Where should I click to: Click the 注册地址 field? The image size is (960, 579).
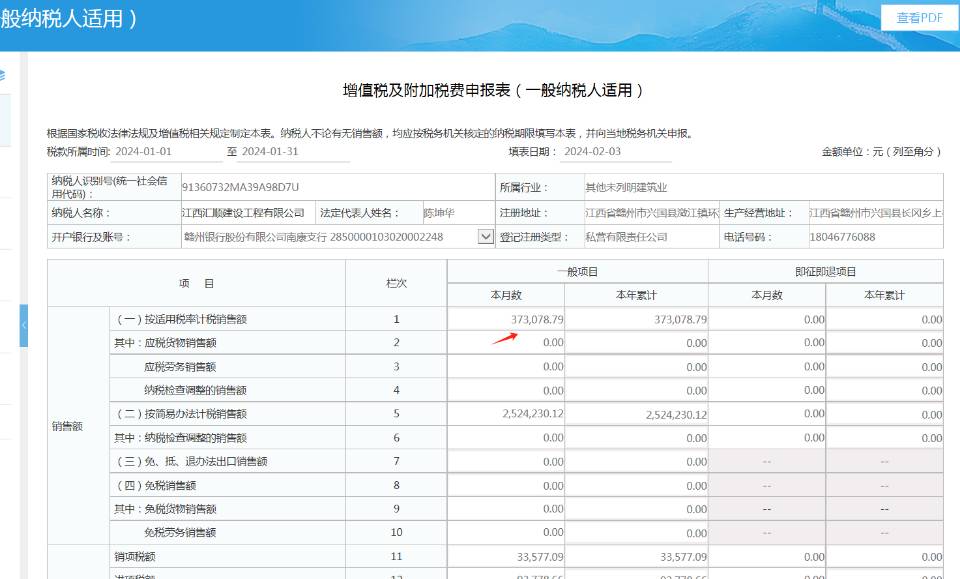point(648,213)
